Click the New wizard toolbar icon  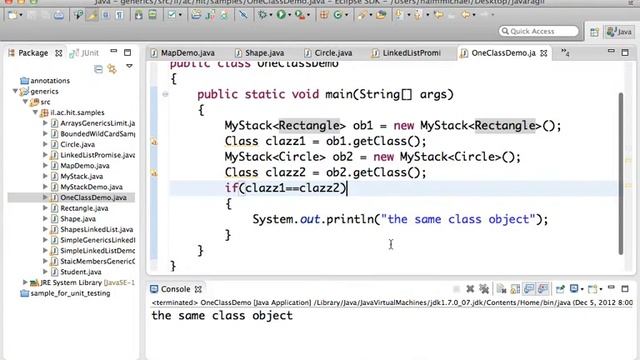tap(13, 15)
